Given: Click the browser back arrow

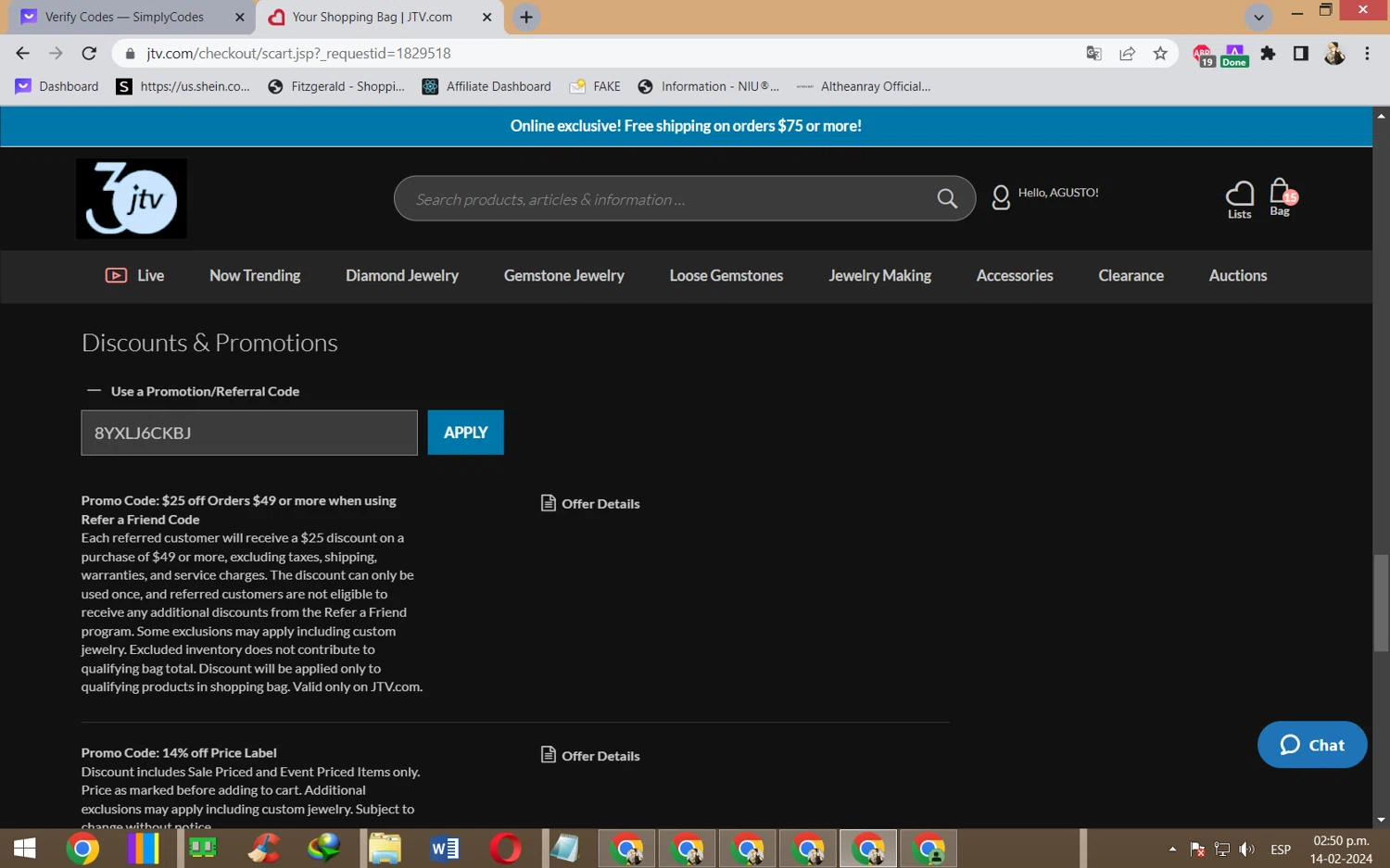Looking at the screenshot, I should pyautogui.click(x=23, y=54).
